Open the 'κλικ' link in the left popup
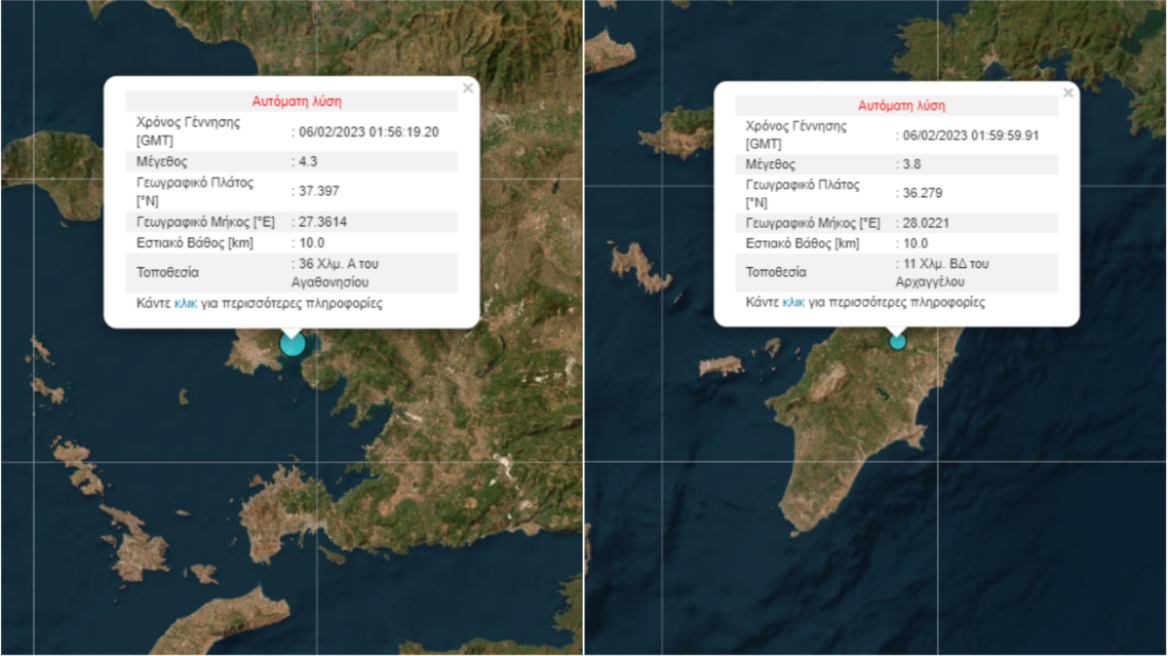This screenshot has height=656, width=1168. 185,303
